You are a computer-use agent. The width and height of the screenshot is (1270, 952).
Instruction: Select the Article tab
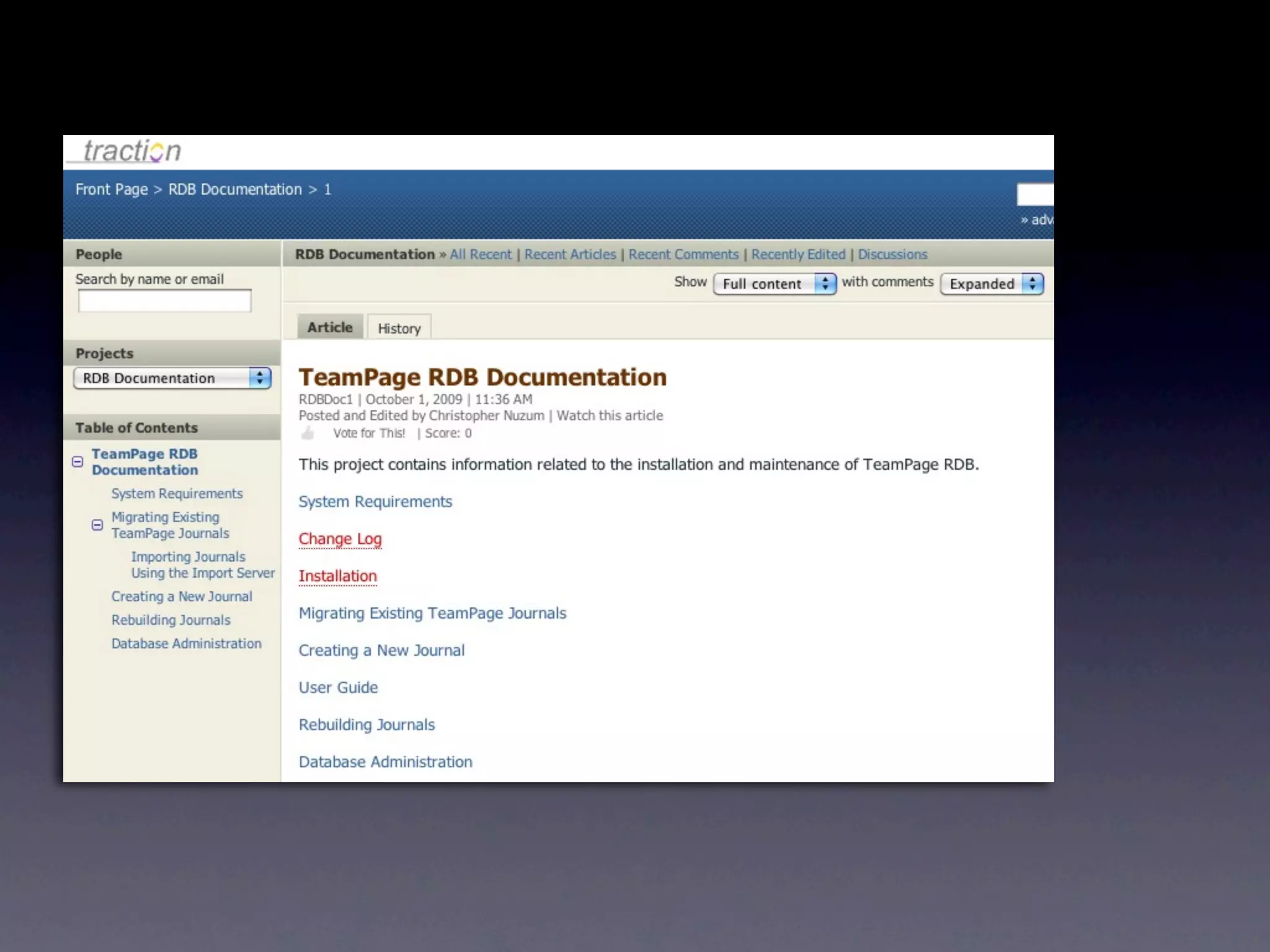pyautogui.click(x=330, y=327)
